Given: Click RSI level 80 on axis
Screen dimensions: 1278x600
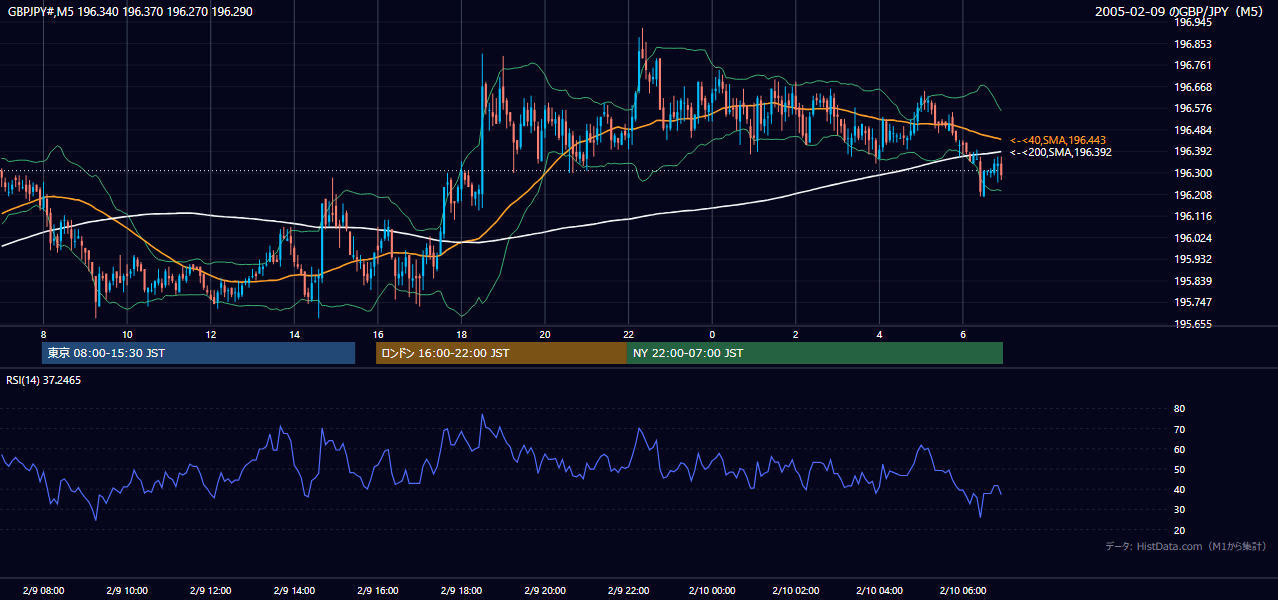Looking at the screenshot, I should tap(1179, 409).
